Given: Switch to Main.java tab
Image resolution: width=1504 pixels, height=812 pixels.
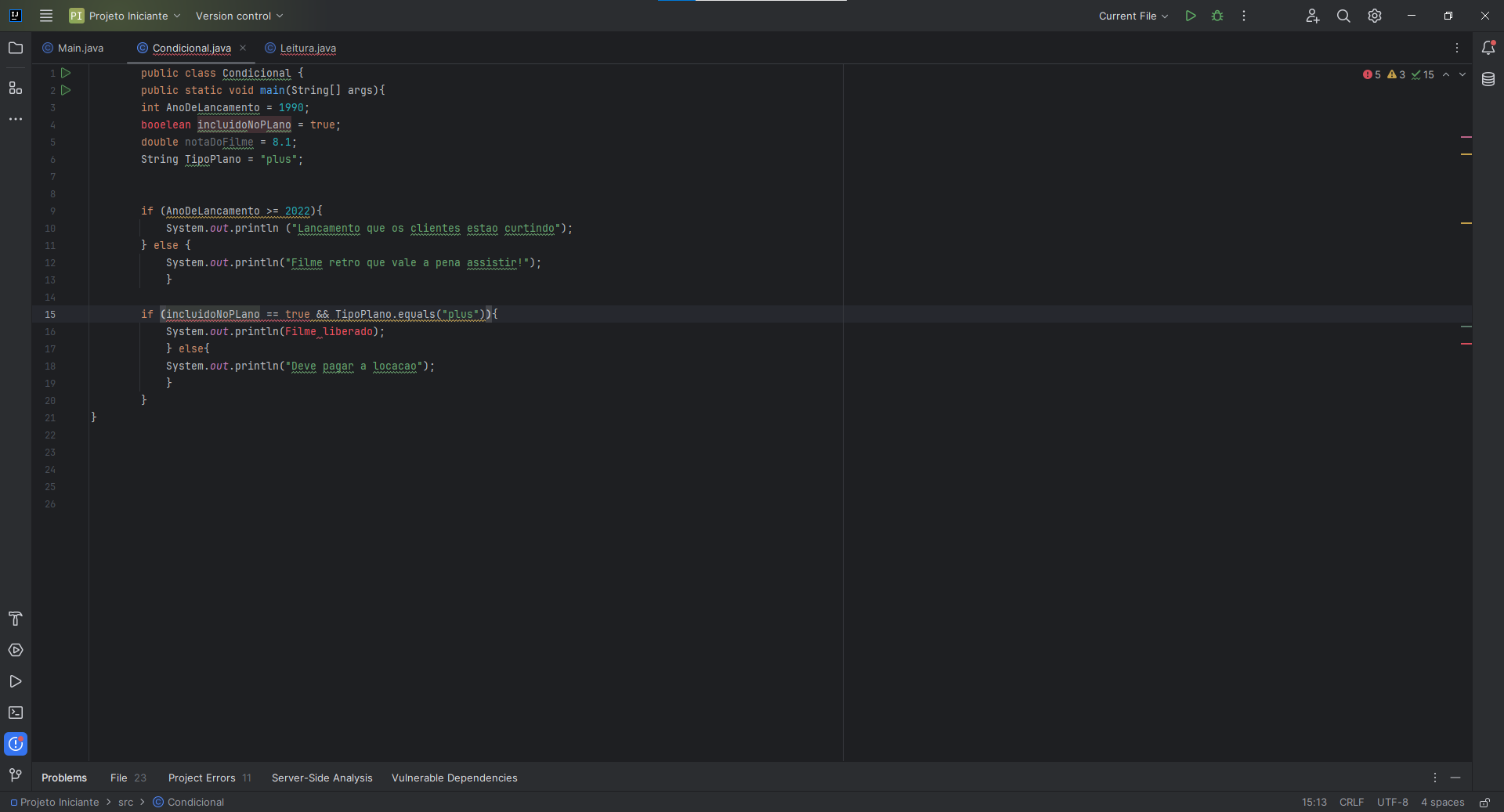Looking at the screenshot, I should (x=73, y=48).
